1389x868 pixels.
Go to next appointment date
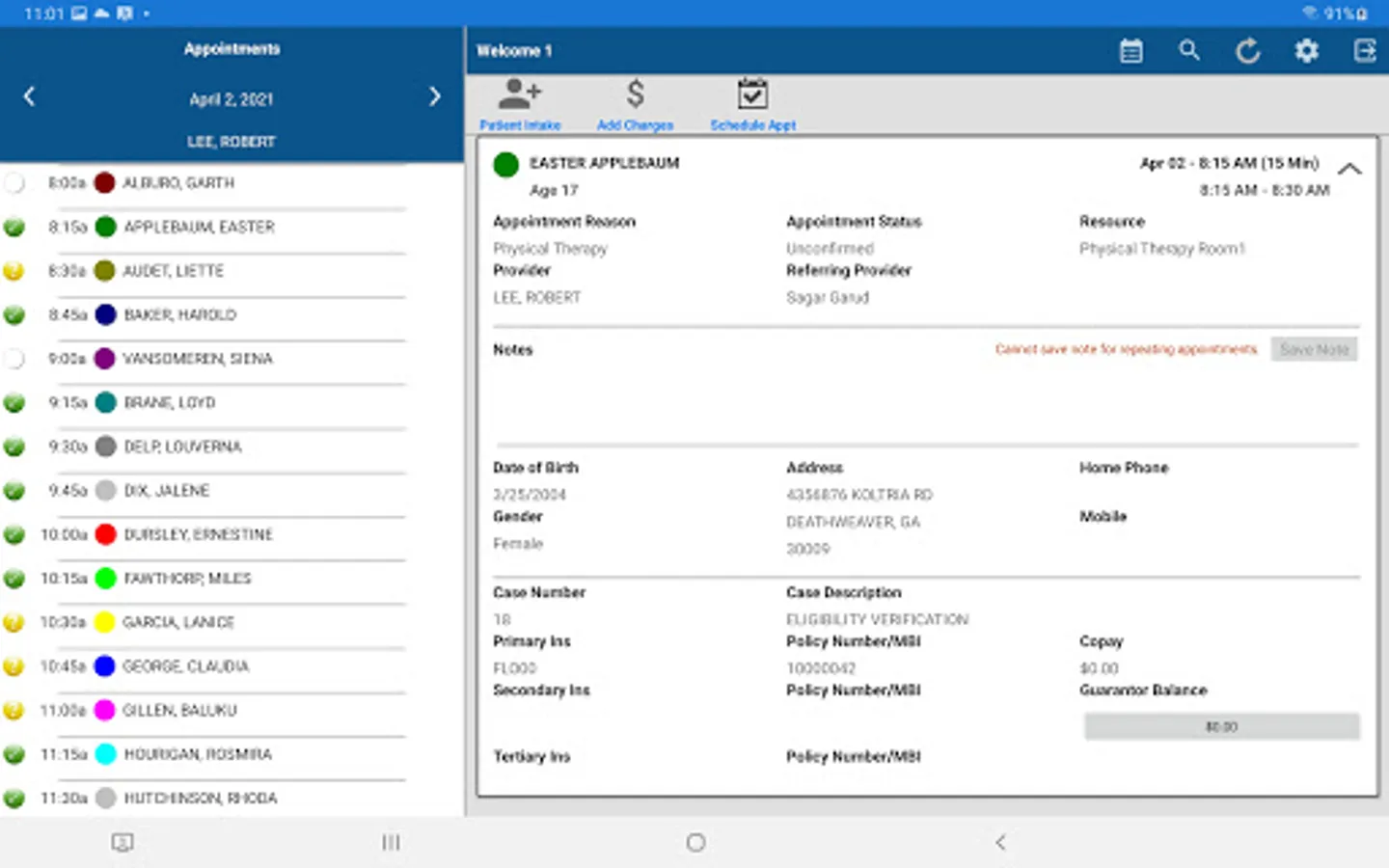[435, 96]
